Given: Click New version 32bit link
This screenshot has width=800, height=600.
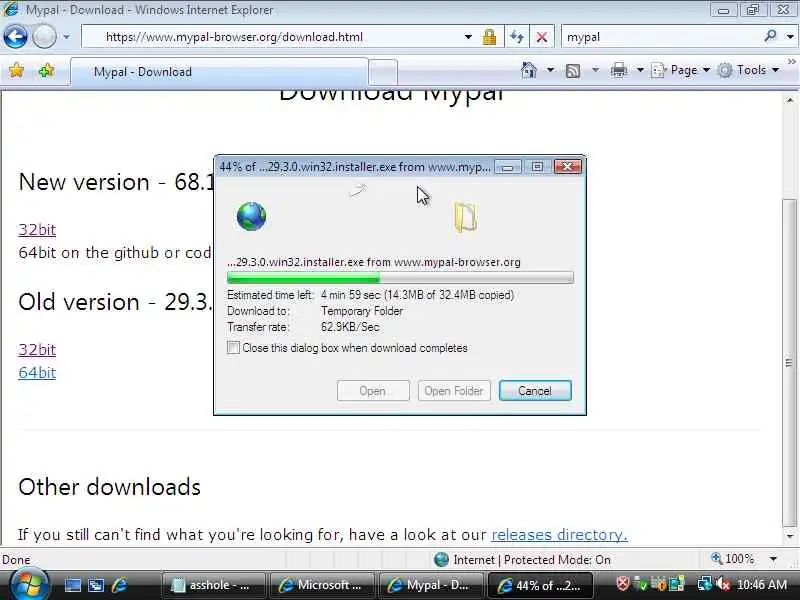Looking at the screenshot, I should (37, 230).
